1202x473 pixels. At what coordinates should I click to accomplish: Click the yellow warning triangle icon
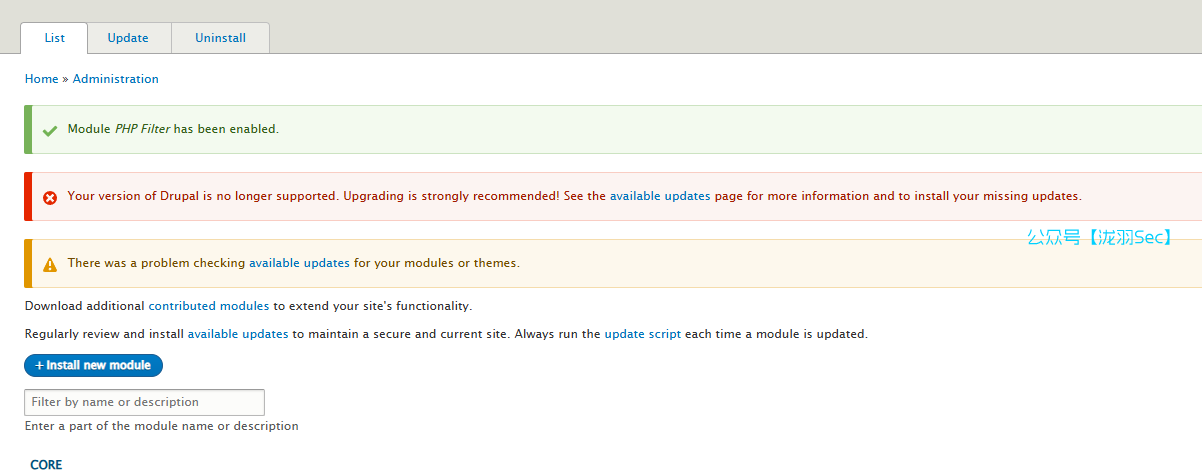50,264
